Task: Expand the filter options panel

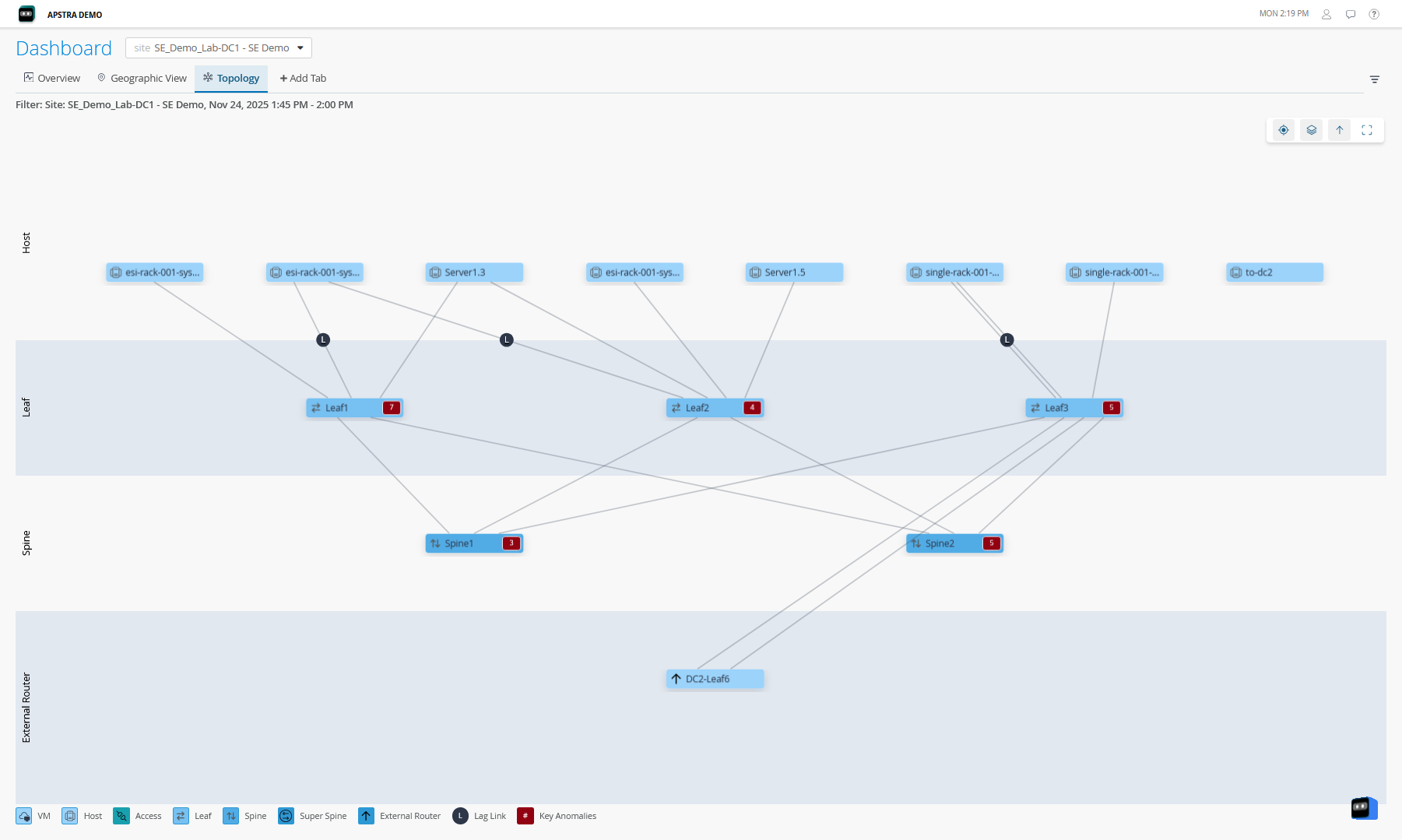Action: 1375,79
